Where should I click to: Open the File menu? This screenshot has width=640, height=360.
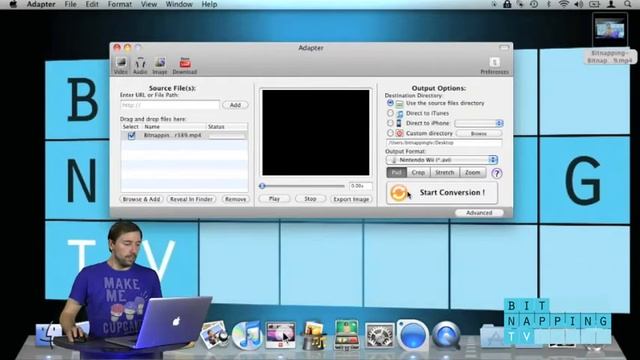click(70, 4)
